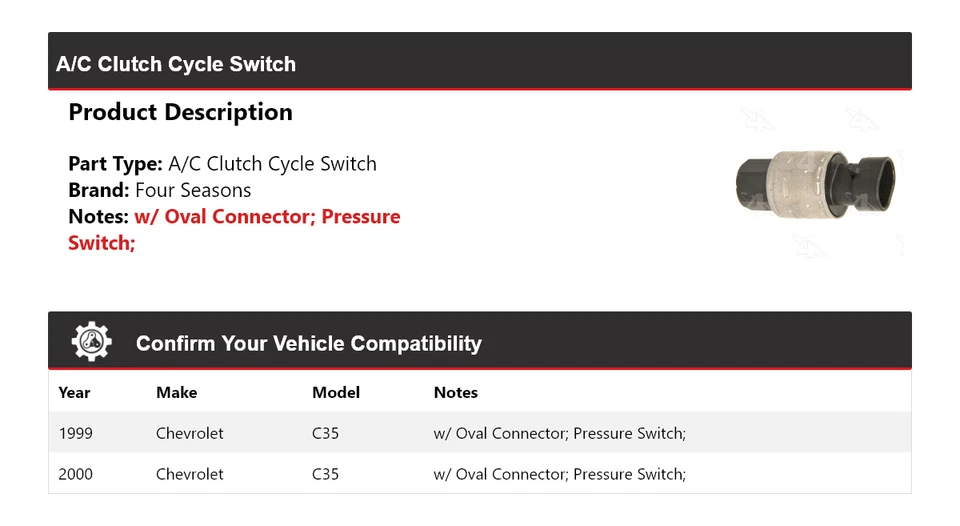Click the Model column header

coord(335,392)
